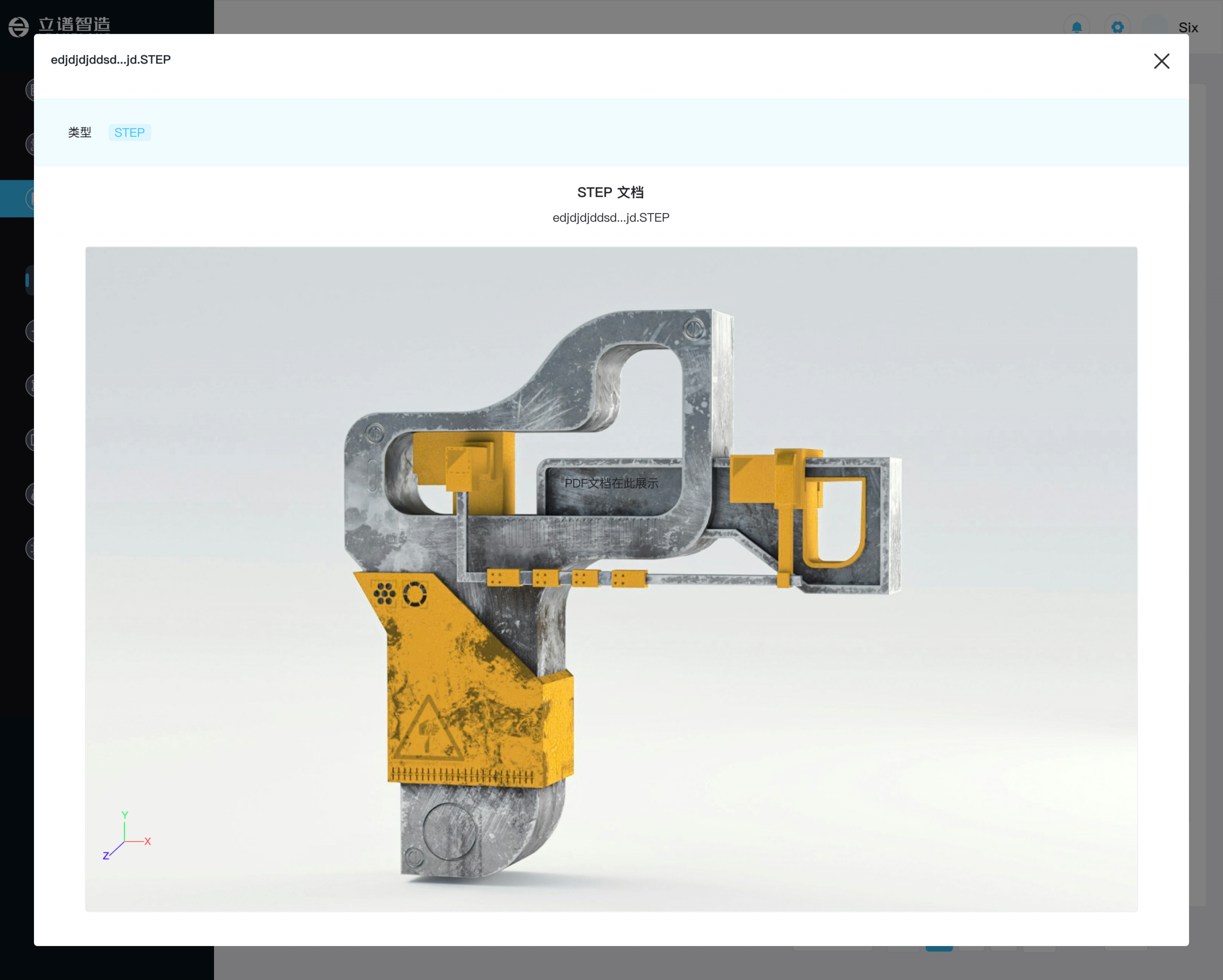Click the dialog title edjdjdjddsd...jd.STEP
This screenshot has width=1223, height=980.
pos(111,60)
